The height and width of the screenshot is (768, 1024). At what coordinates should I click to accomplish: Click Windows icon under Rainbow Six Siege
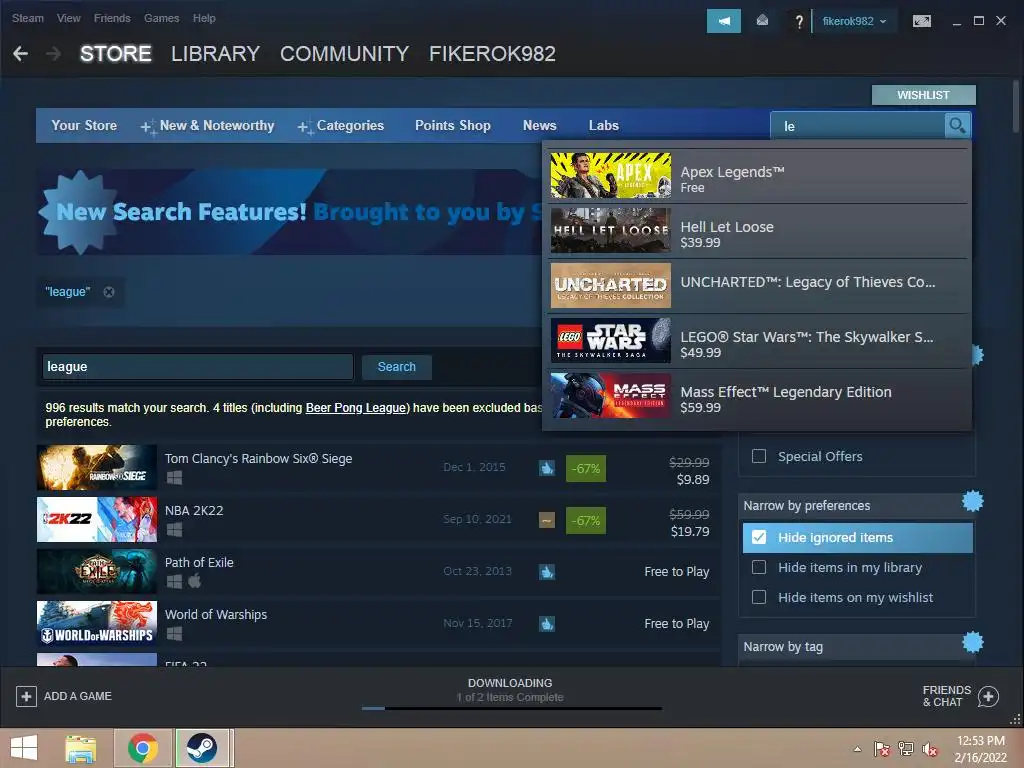coord(174,477)
